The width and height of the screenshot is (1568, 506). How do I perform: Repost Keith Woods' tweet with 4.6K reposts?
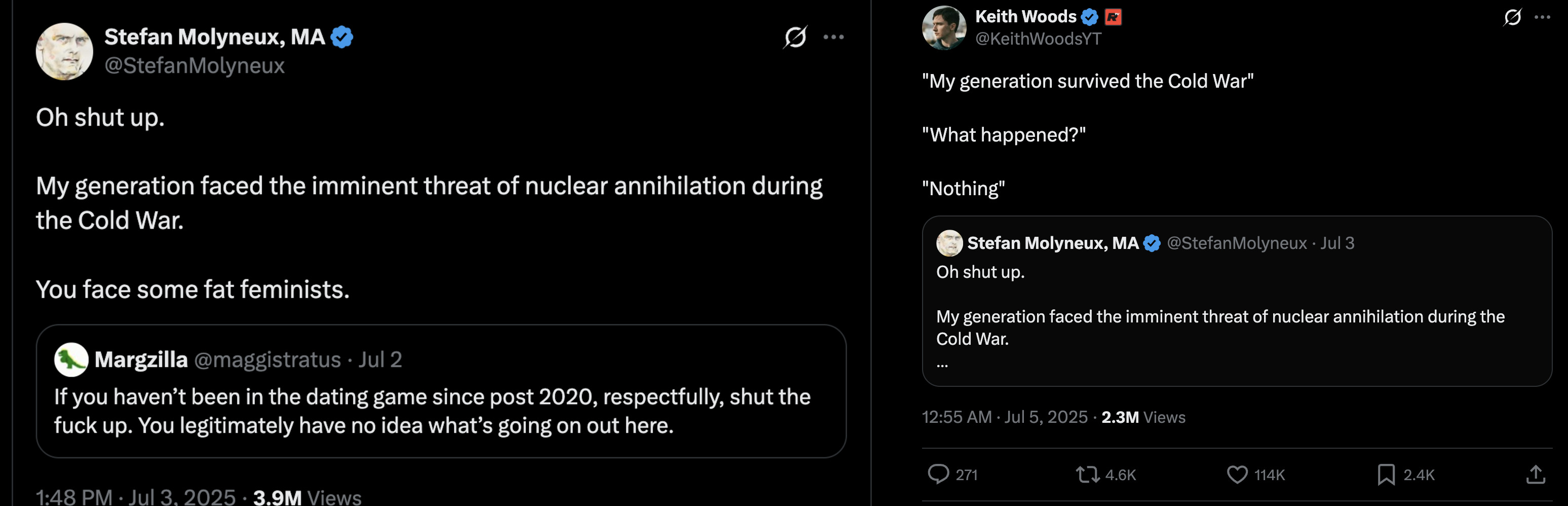(1087, 474)
